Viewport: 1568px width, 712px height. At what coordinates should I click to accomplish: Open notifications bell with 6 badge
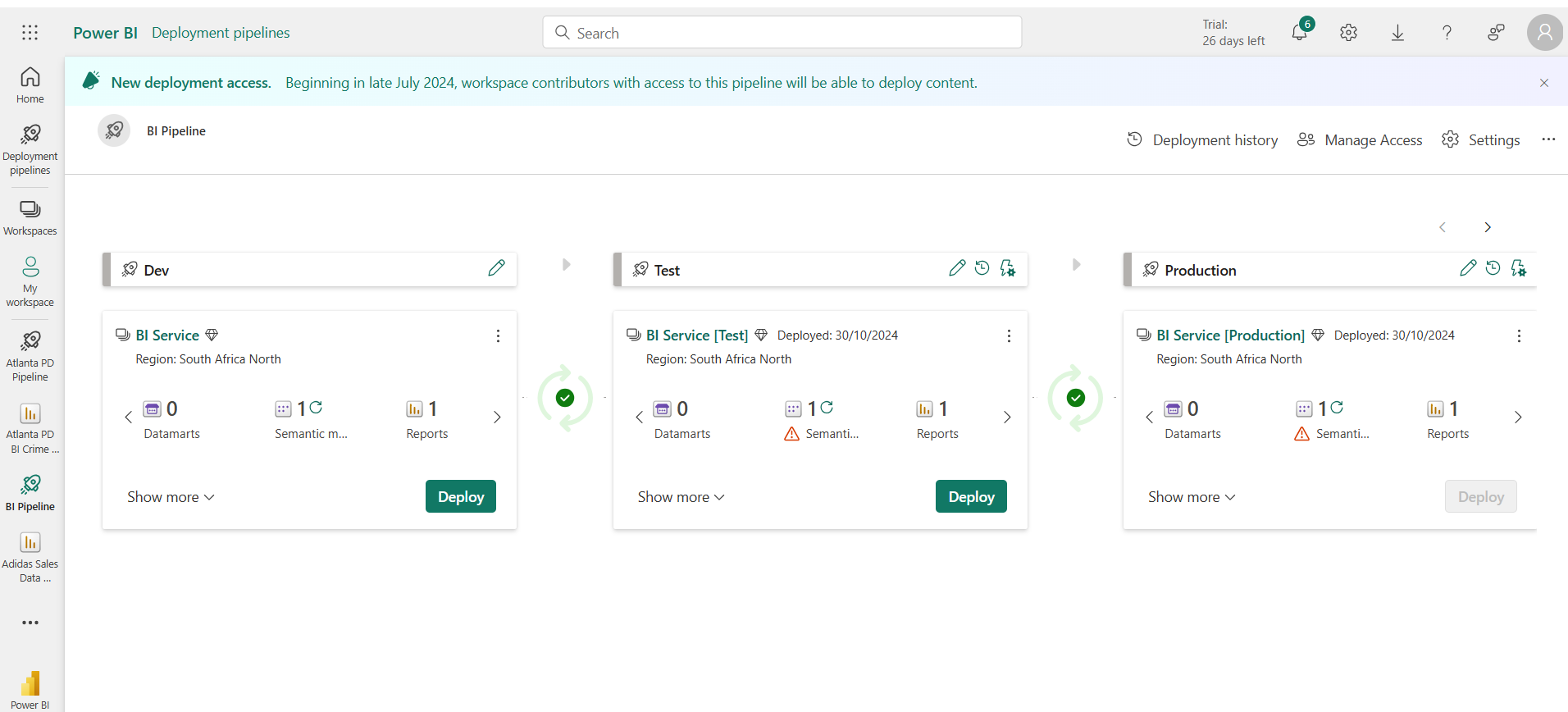pos(1301,31)
